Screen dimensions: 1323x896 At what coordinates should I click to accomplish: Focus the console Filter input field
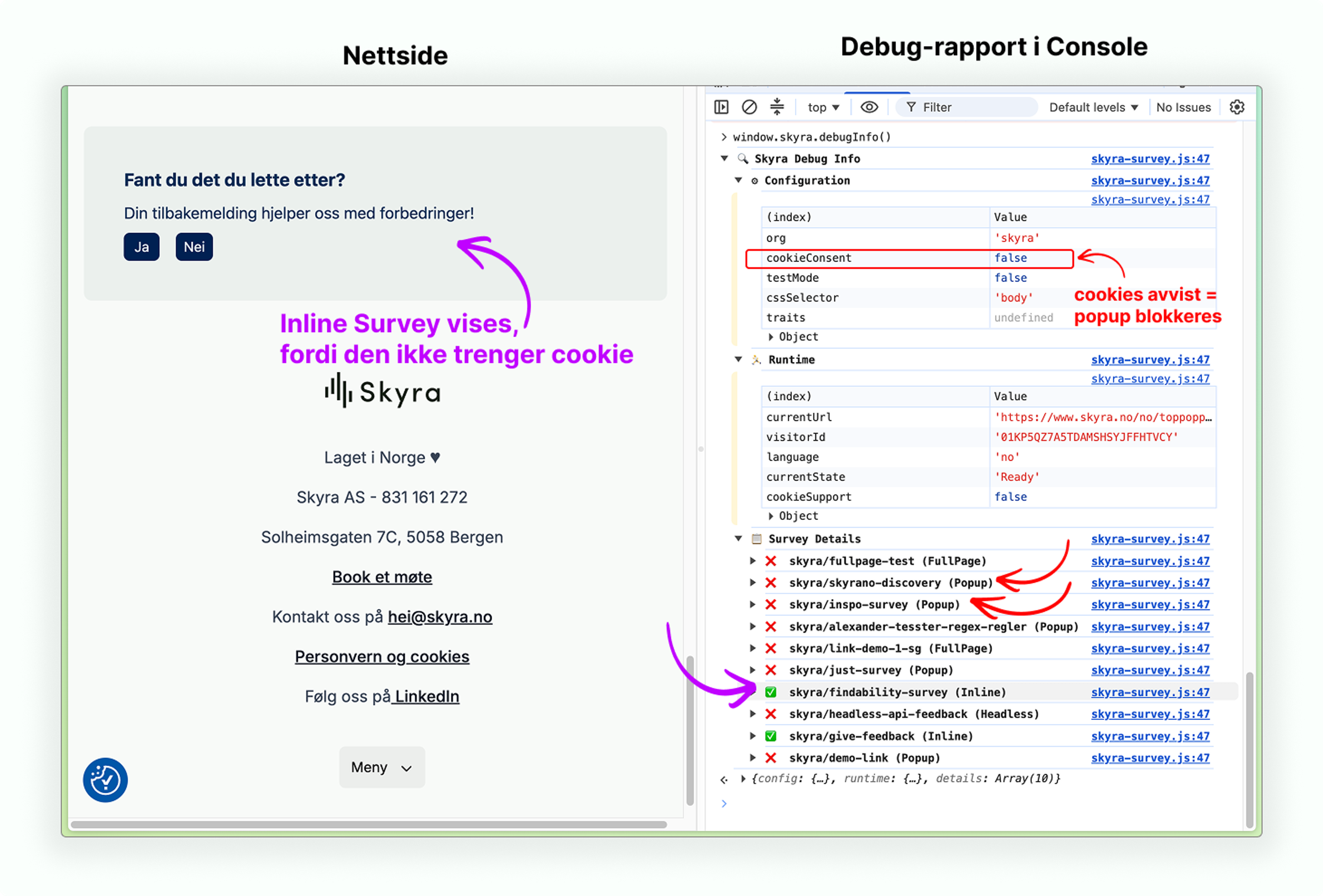coord(967,107)
